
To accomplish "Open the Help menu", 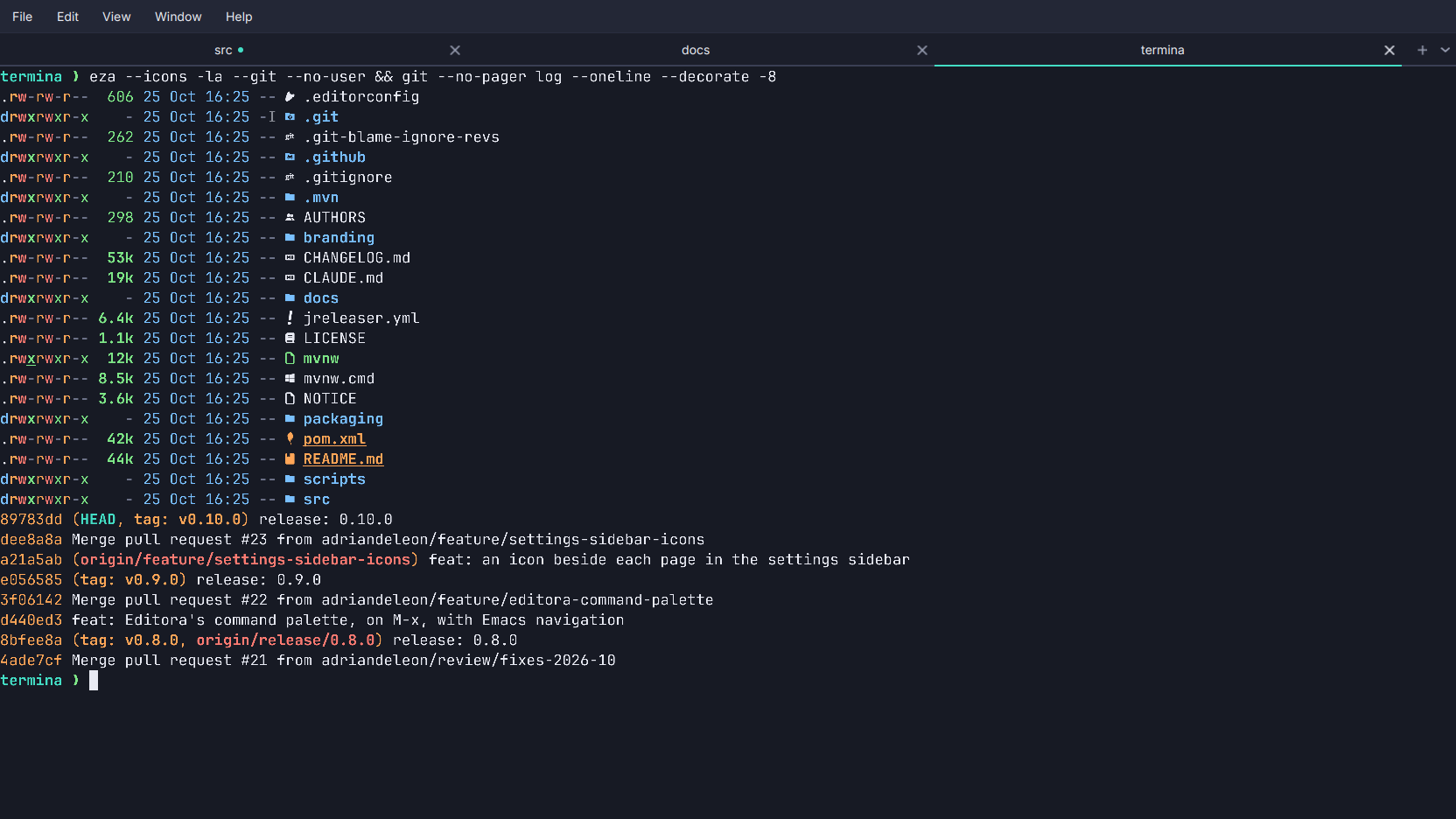I will [x=239, y=17].
